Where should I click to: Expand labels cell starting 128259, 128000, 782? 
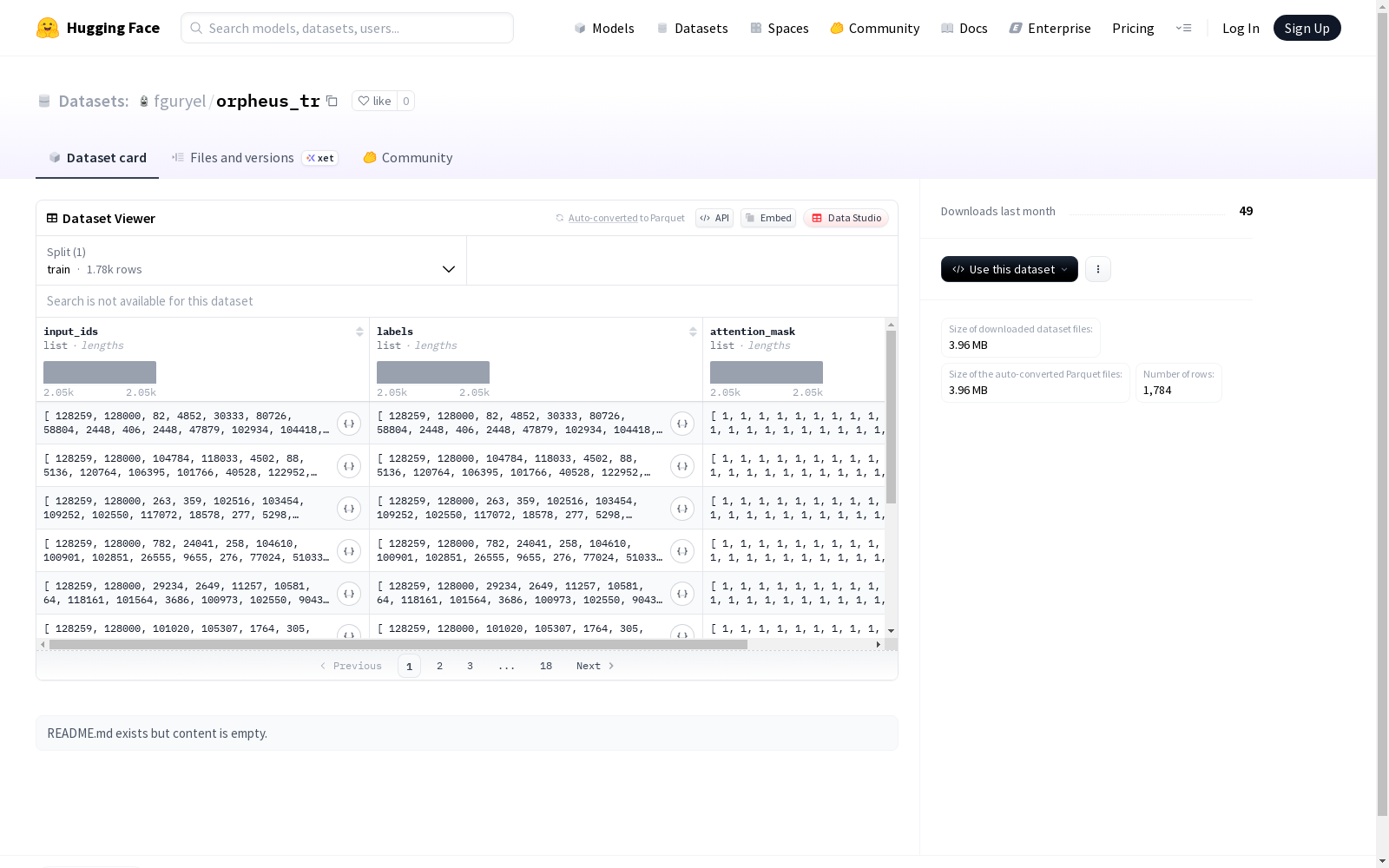coord(682,551)
